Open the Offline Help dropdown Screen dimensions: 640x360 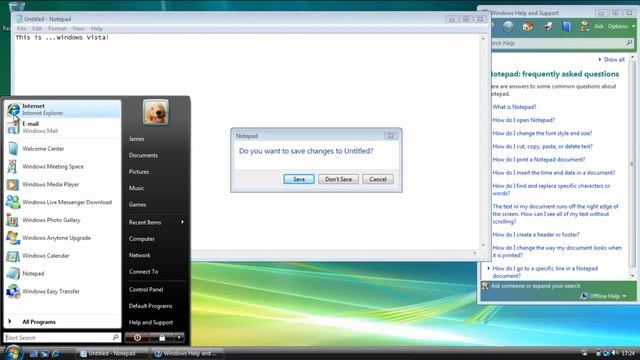[x=604, y=296]
